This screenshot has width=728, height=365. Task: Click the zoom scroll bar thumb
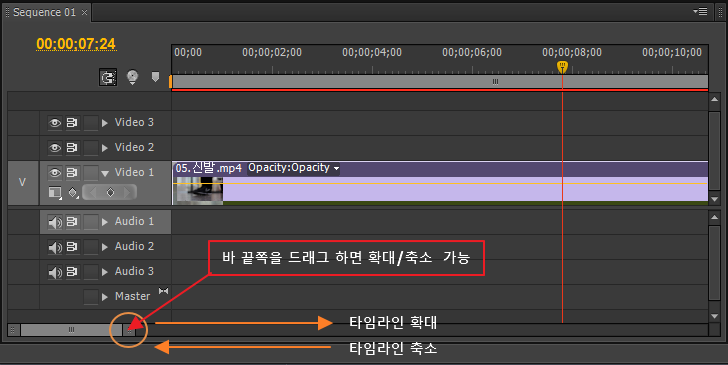[x=71, y=330]
